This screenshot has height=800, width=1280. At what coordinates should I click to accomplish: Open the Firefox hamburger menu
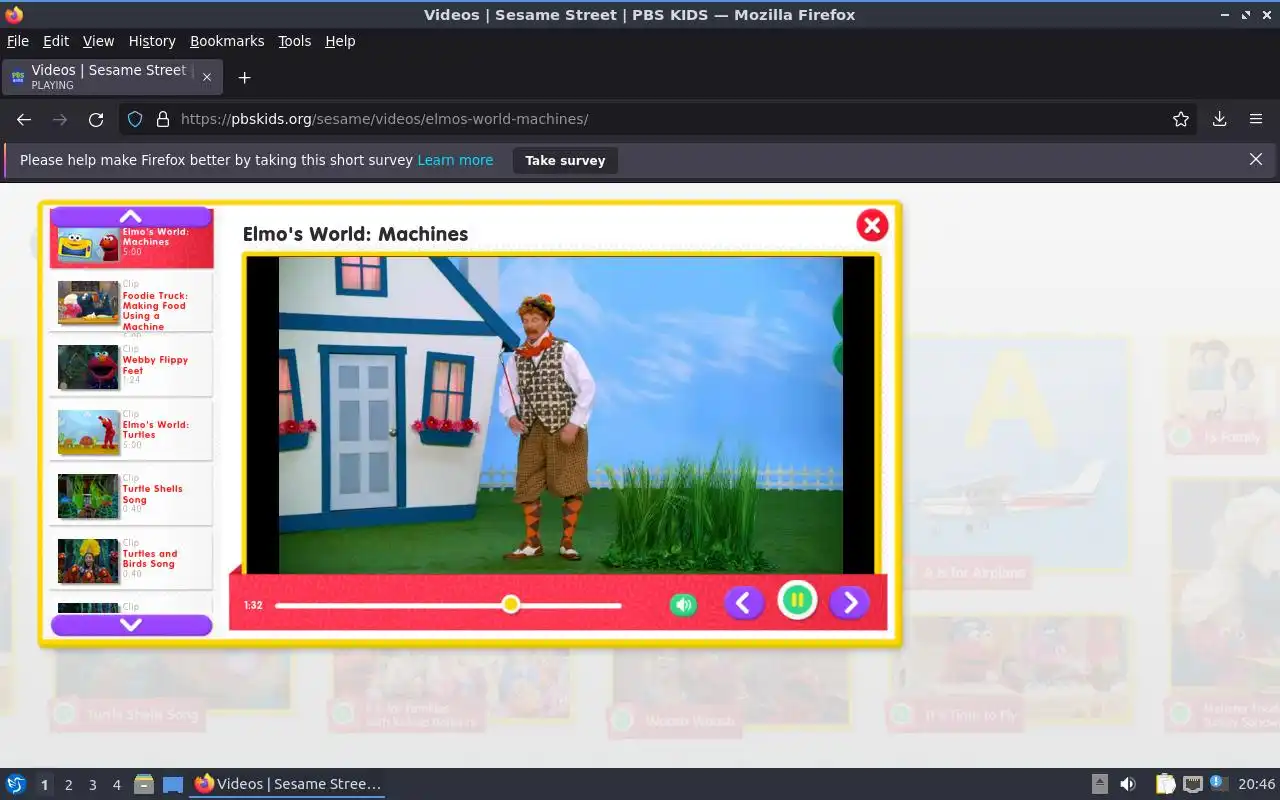[1256, 119]
